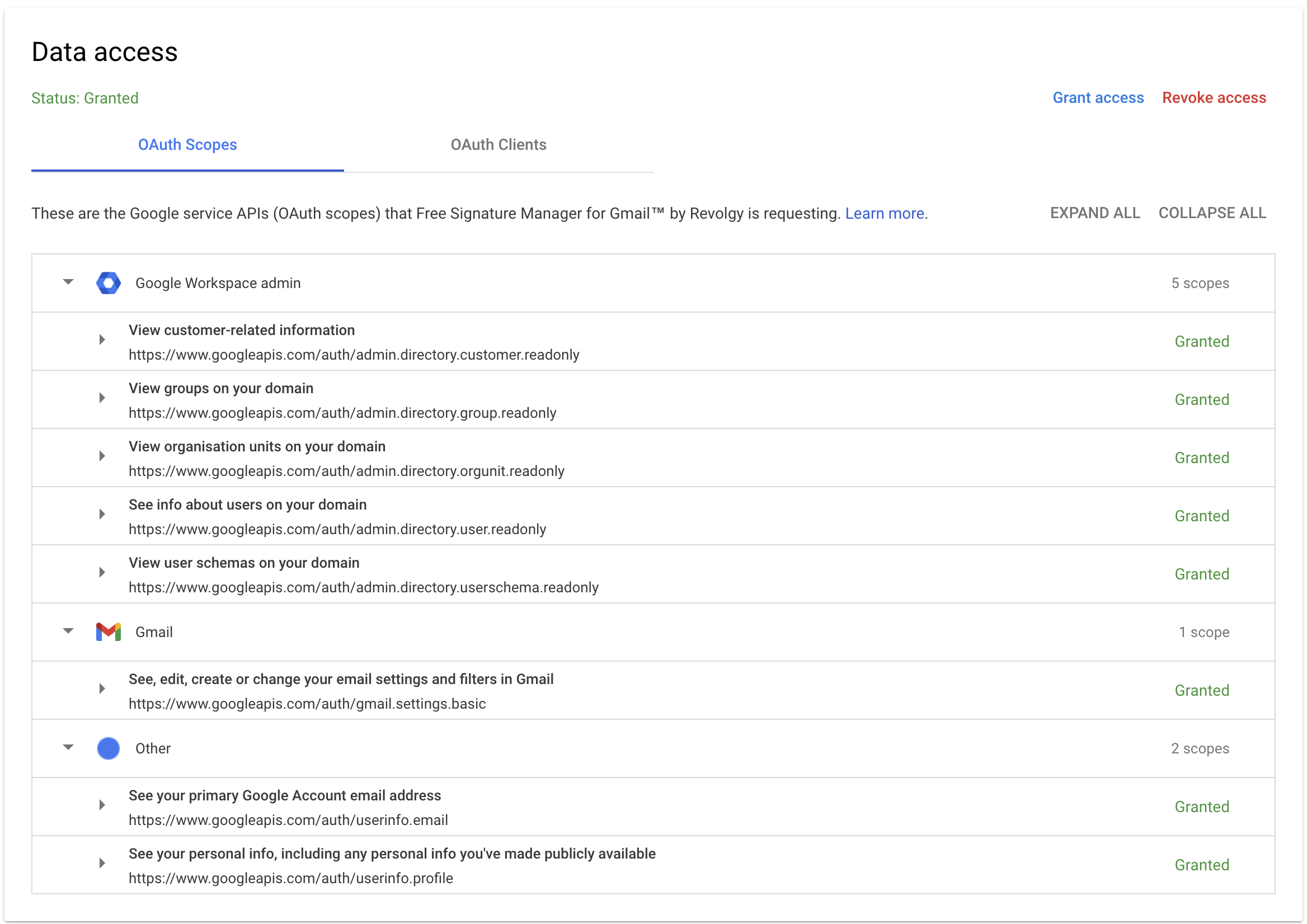The height and width of the screenshot is (924, 1307).
Task: Click the Google Workspace admin hexagon icon
Action: [x=108, y=283]
